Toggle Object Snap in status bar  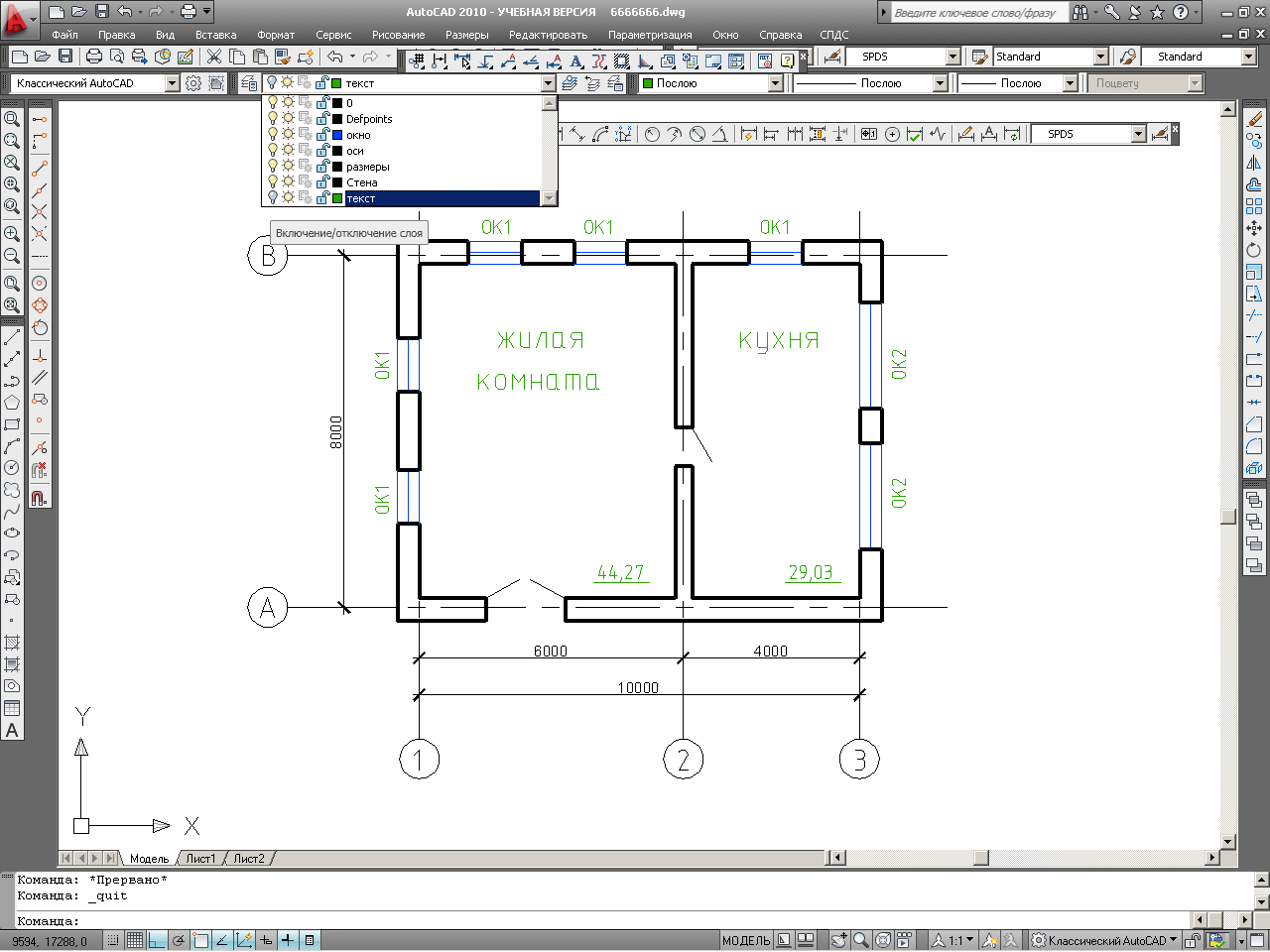[200, 940]
